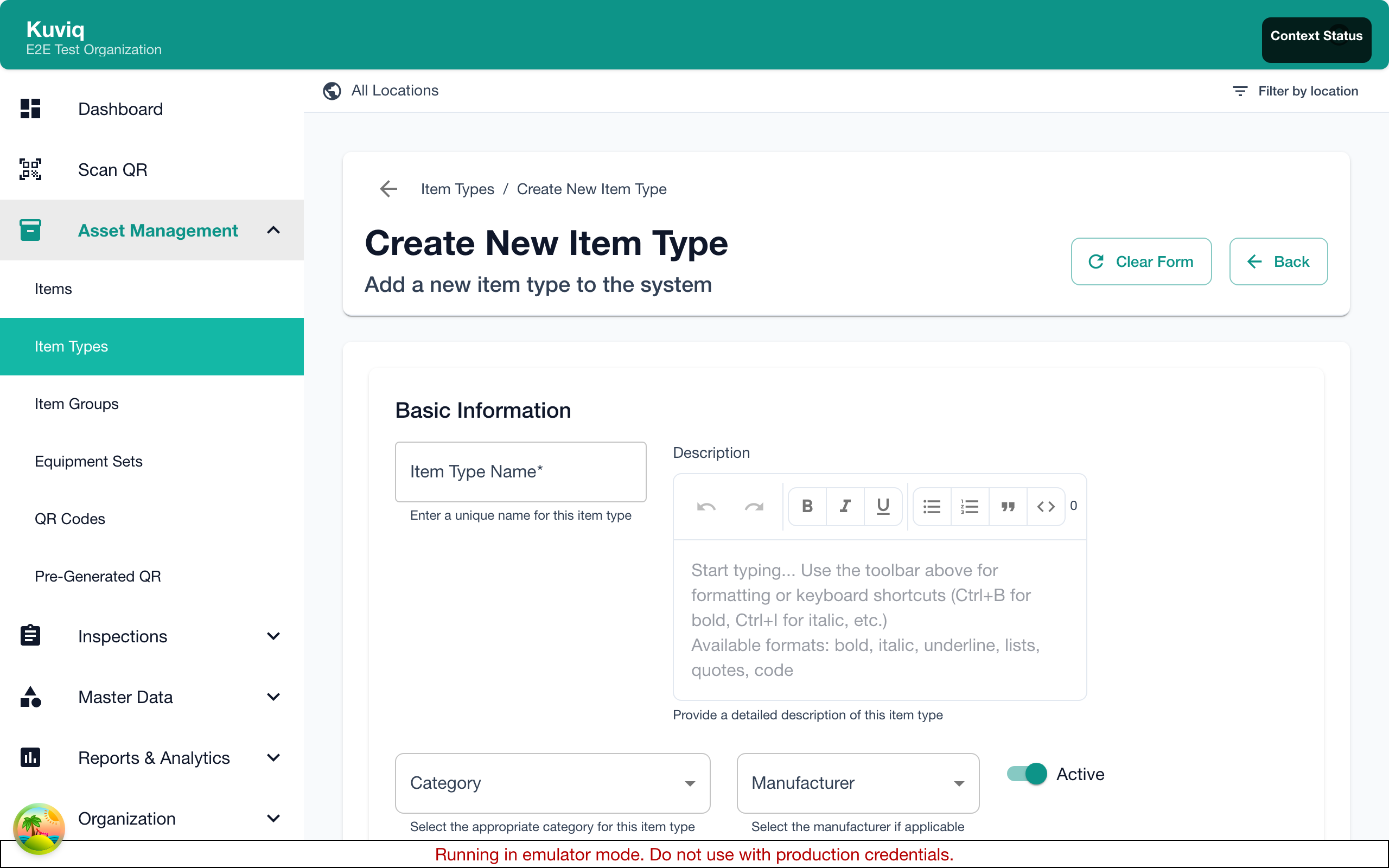Toggle italic formatting
Image resolution: width=1389 pixels, height=868 pixels.
(x=845, y=506)
